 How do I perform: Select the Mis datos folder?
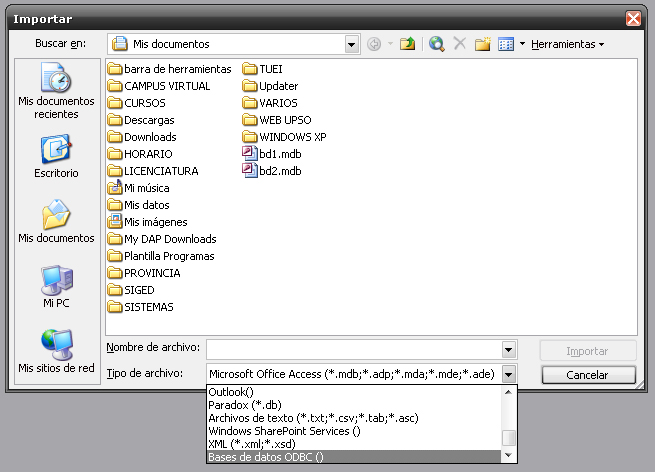click(138, 205)
